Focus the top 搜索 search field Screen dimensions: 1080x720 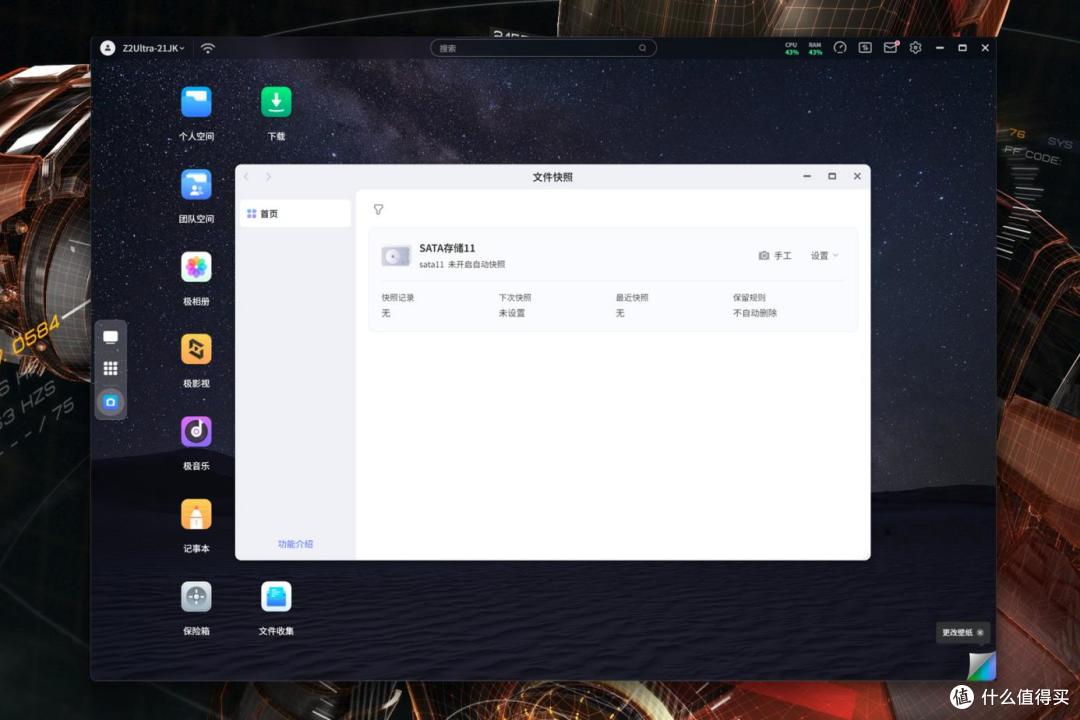(x=543, y=48)
